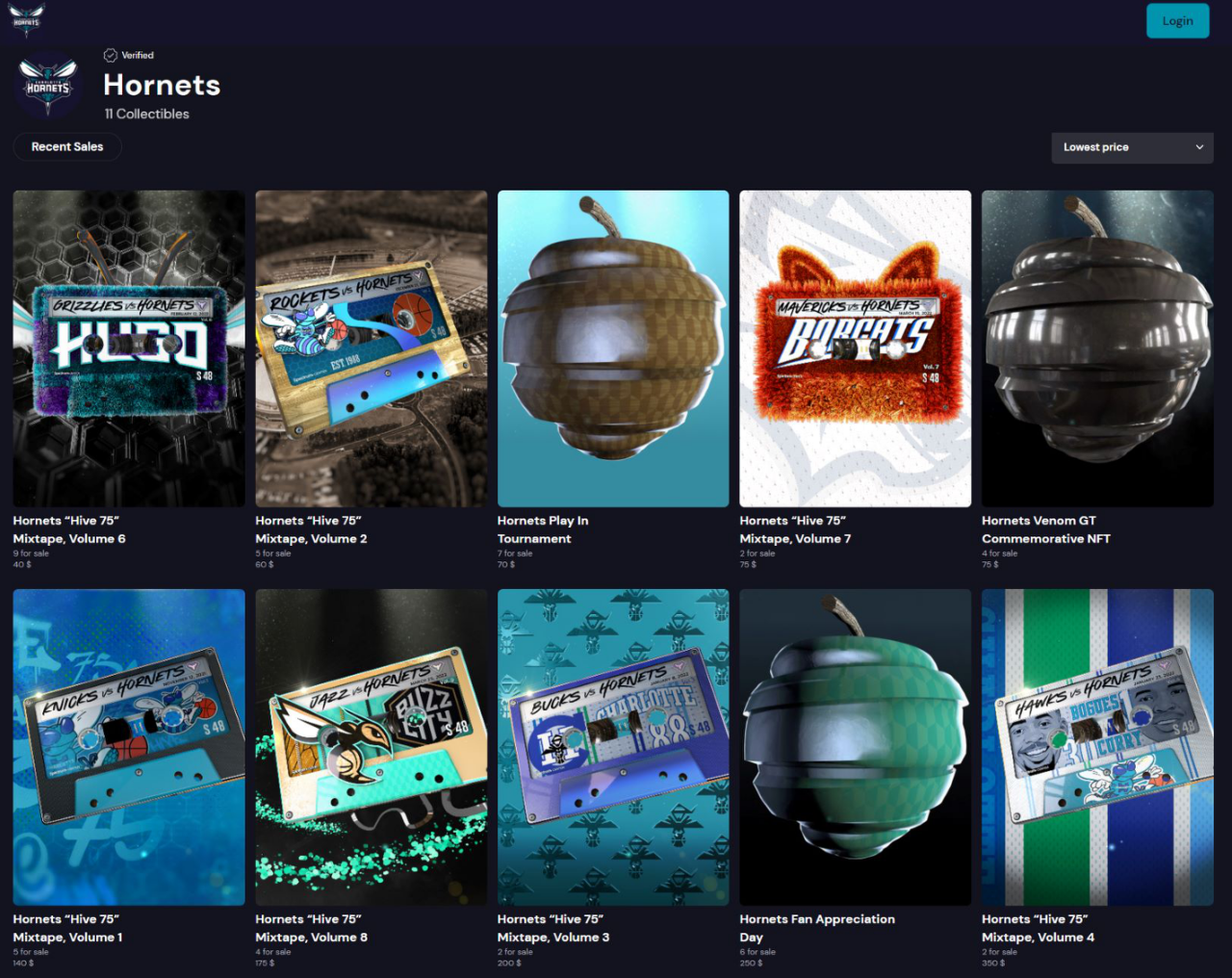The width and height of the screenshot is (1232, 978).
Task: Click the Verified checkmark badge
Action: coord(111,55)
